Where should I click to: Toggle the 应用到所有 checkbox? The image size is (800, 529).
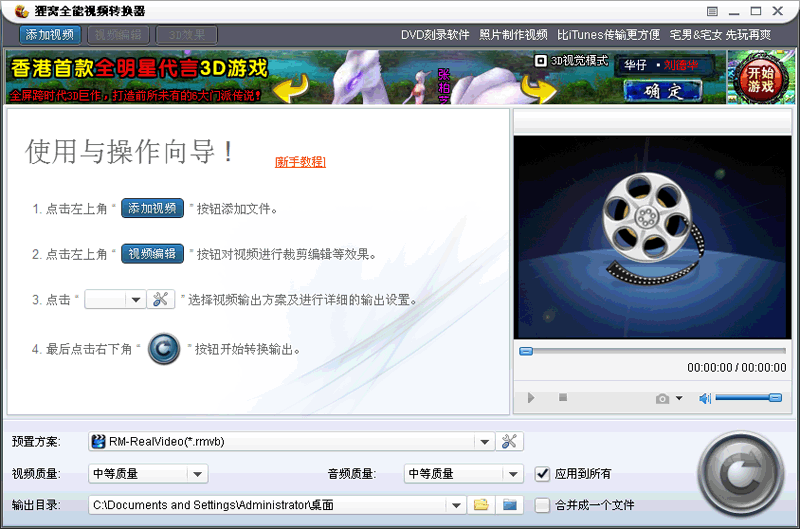coord(542,474)
